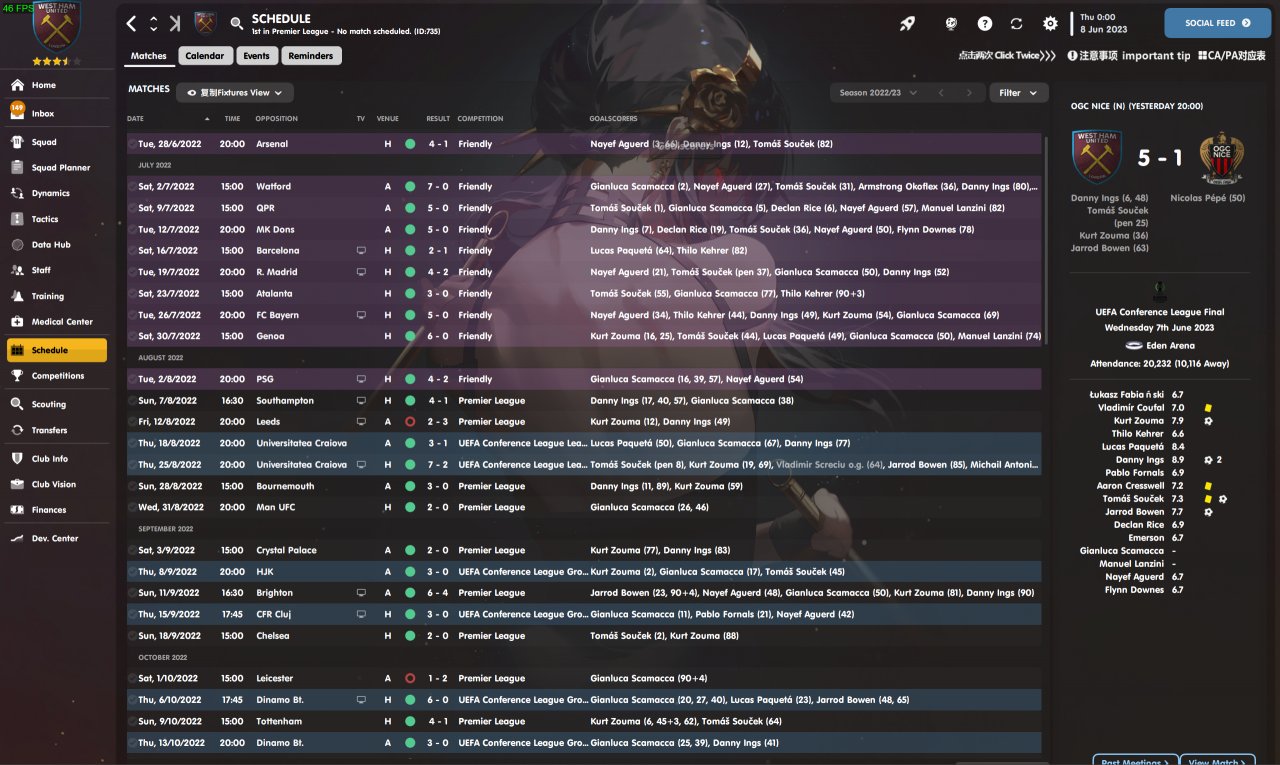Switch to the Matches tab
This screenshot has width=1280, height=765.
149,56
